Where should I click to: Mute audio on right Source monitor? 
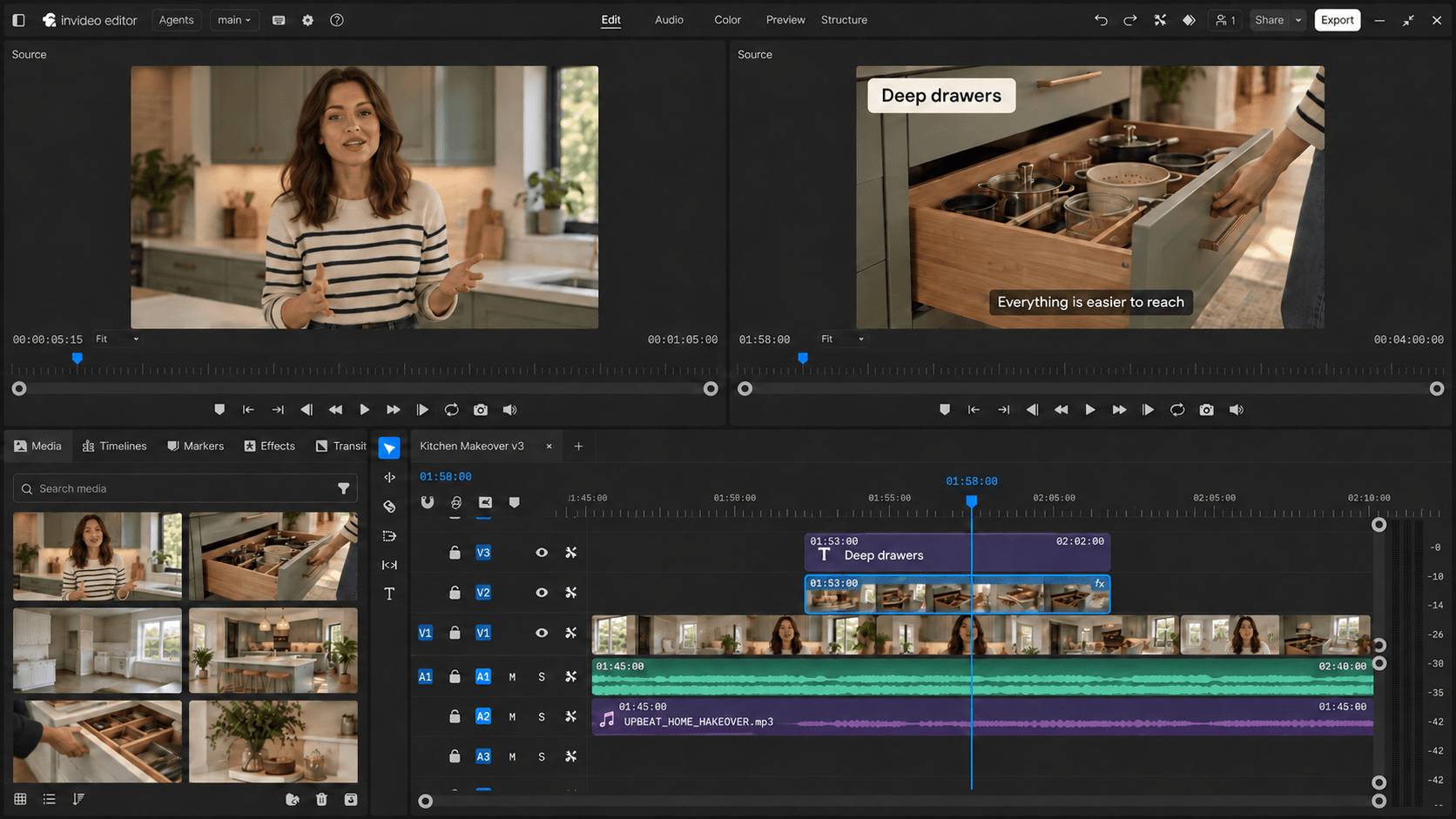click(1236, 410)
